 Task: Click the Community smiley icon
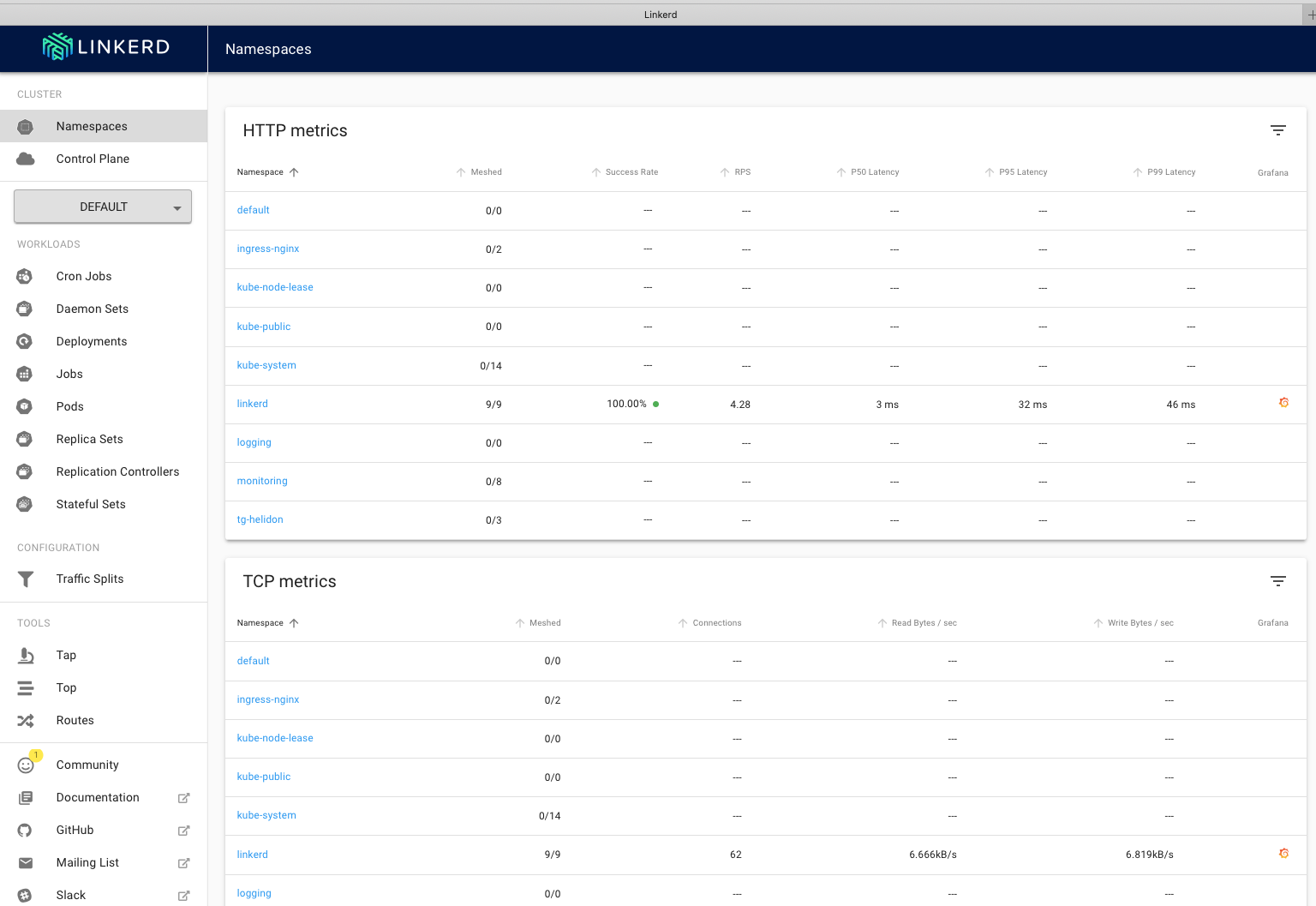pos(26,765)
